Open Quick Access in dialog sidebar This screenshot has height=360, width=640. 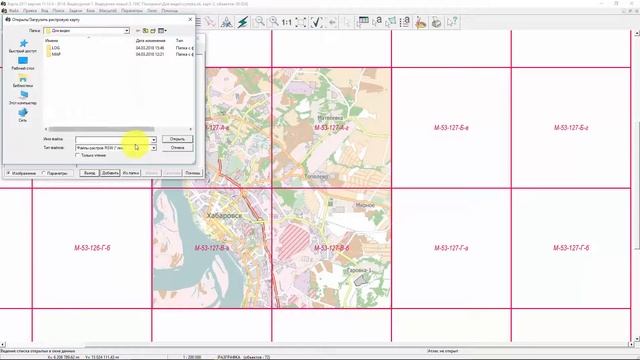point(23,46)
